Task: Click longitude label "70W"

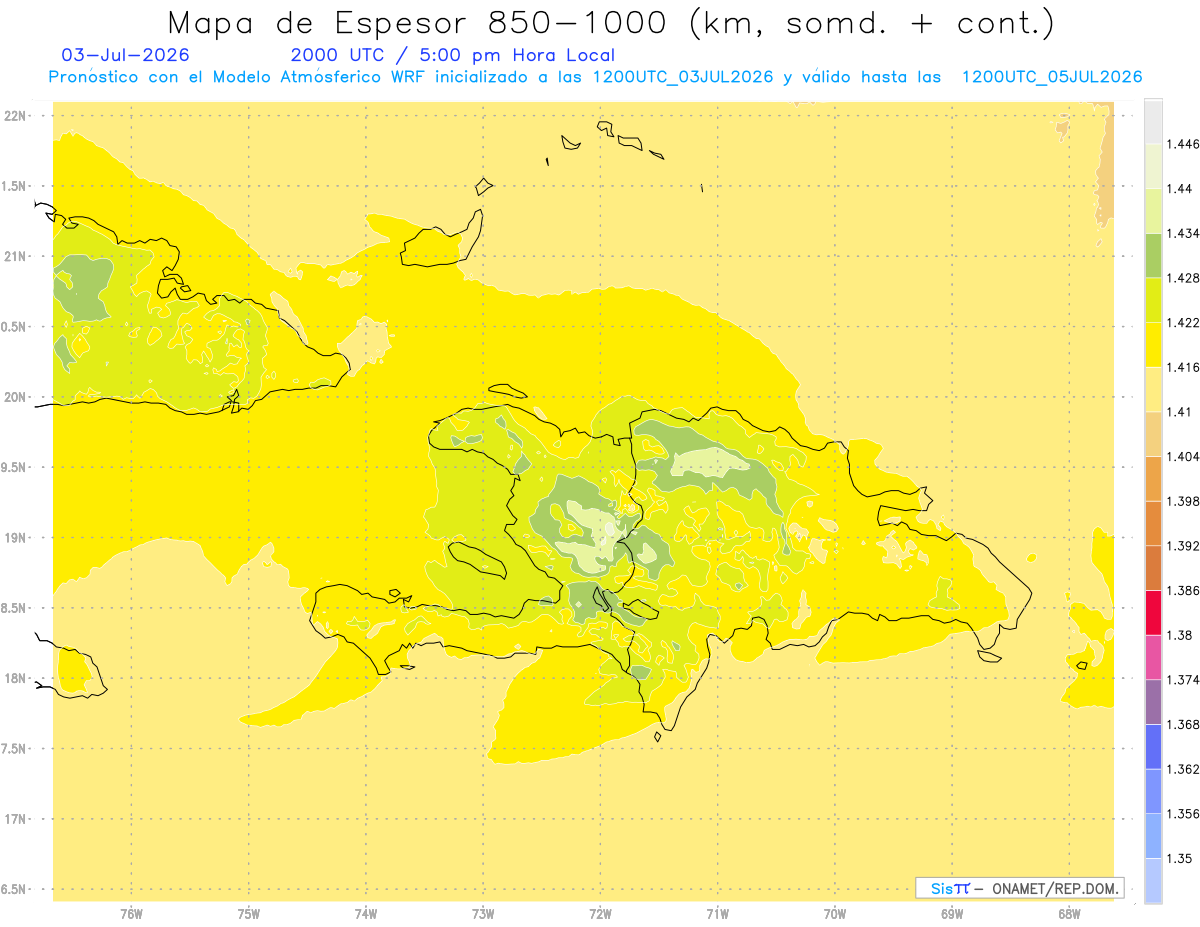Action: [x=835, y=914]
